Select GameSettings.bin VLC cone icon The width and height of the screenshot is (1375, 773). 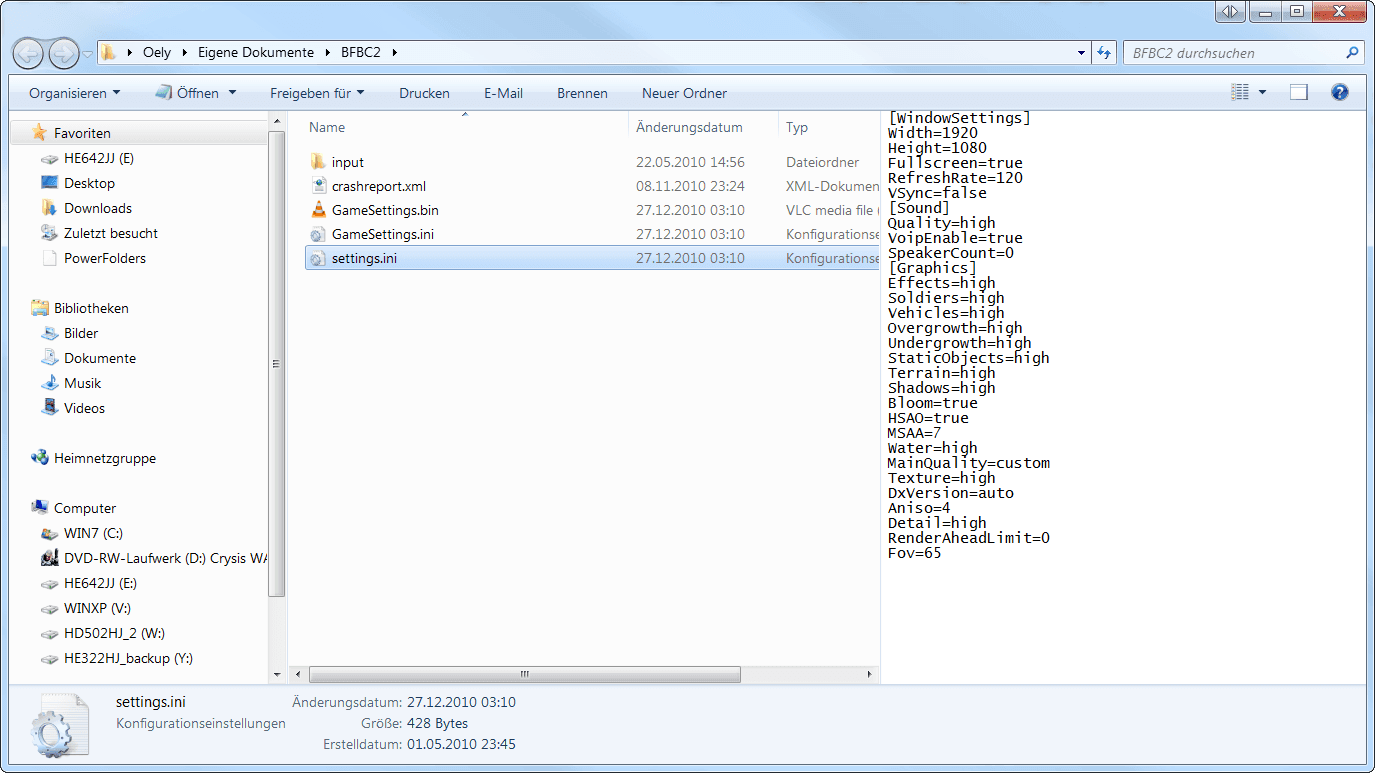pos(318,210)
